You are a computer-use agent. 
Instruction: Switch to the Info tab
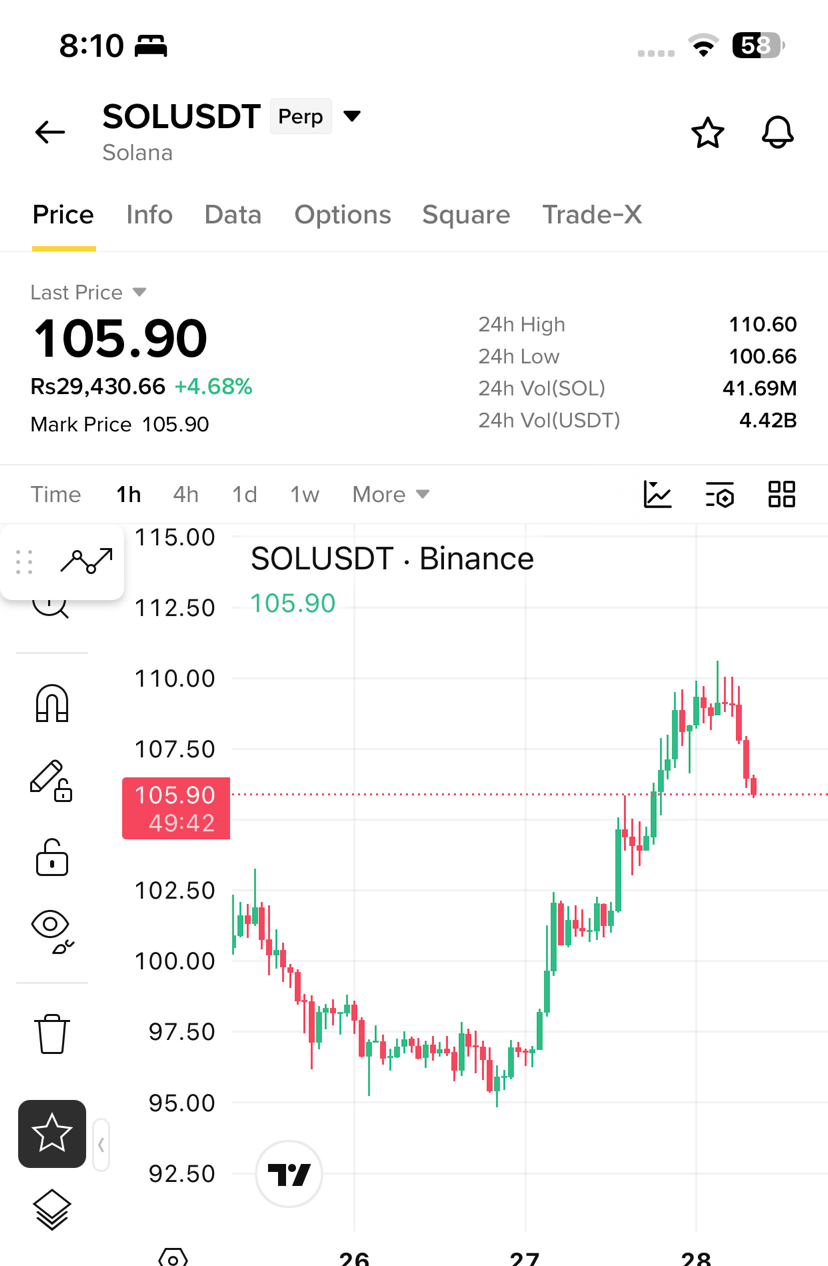click(x=149, y=215)
